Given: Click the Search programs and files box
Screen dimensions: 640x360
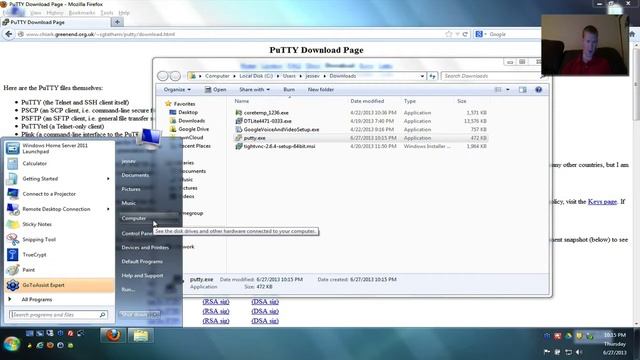Looking at the screenshot, I should pyautogui.click(x=58, y=315).
